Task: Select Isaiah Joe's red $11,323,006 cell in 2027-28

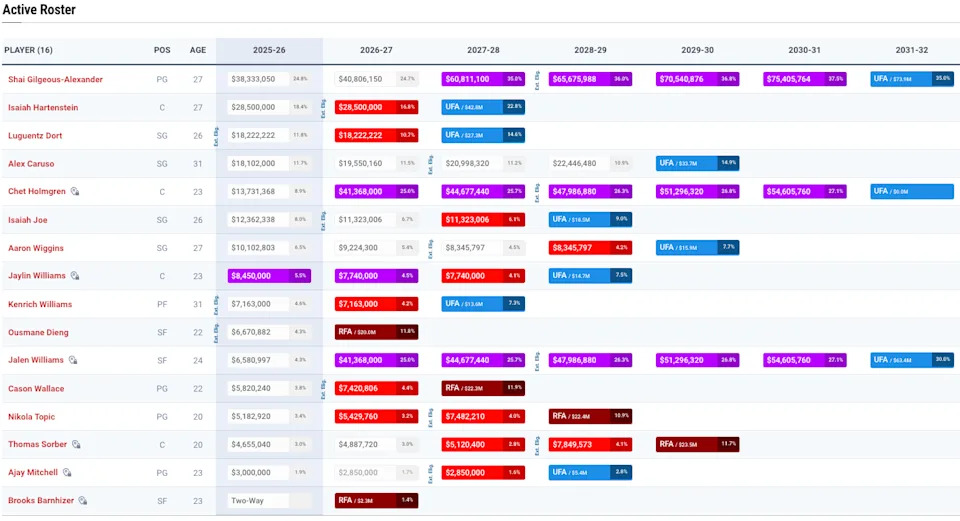Action: pyautogui.click(x=483, y=220)
